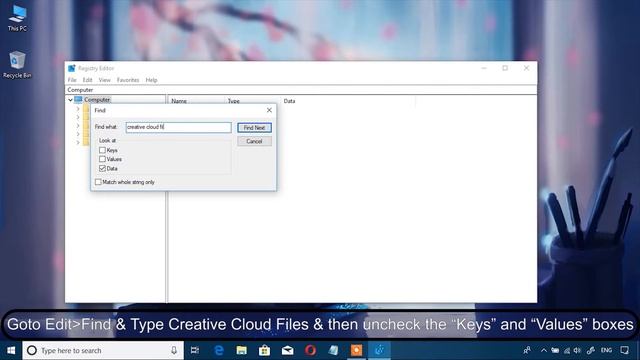
Task: Open the People icon in system tray
Action: point(527,350)
